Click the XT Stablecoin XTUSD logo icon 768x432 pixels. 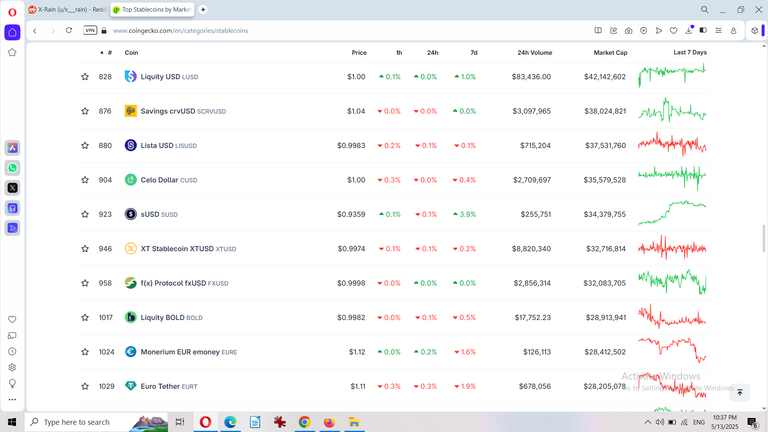[x=130, y=249]
